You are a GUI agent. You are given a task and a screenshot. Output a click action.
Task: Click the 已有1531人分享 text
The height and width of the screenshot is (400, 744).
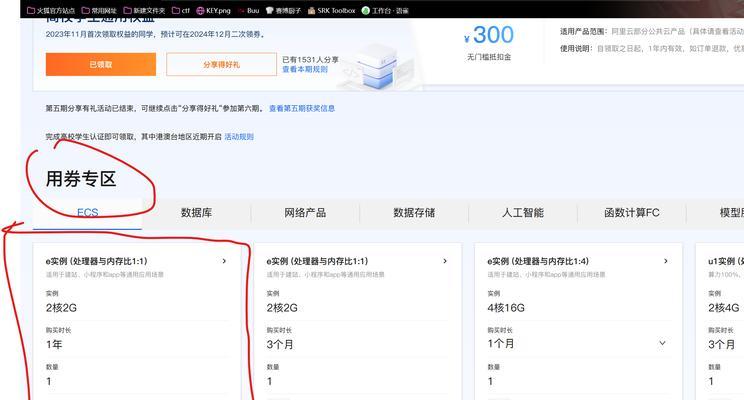[x=310, y=60]
